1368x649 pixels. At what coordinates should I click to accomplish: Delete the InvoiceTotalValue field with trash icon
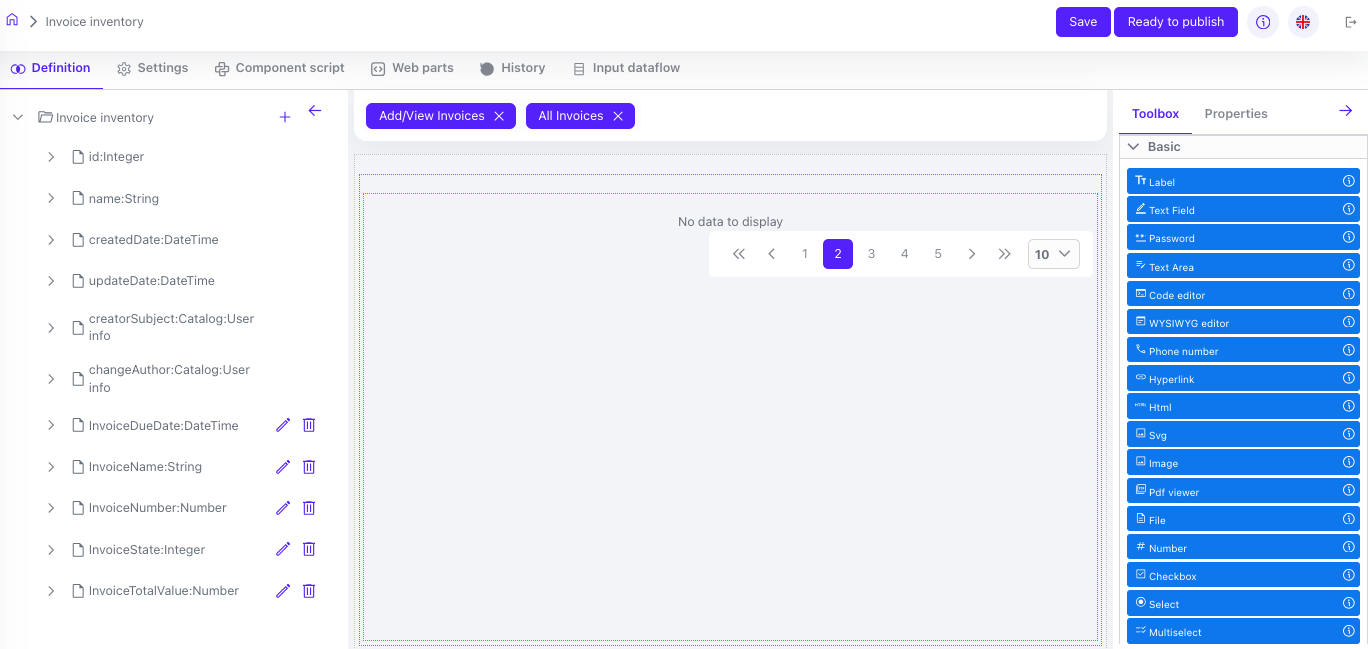point(309,591)
